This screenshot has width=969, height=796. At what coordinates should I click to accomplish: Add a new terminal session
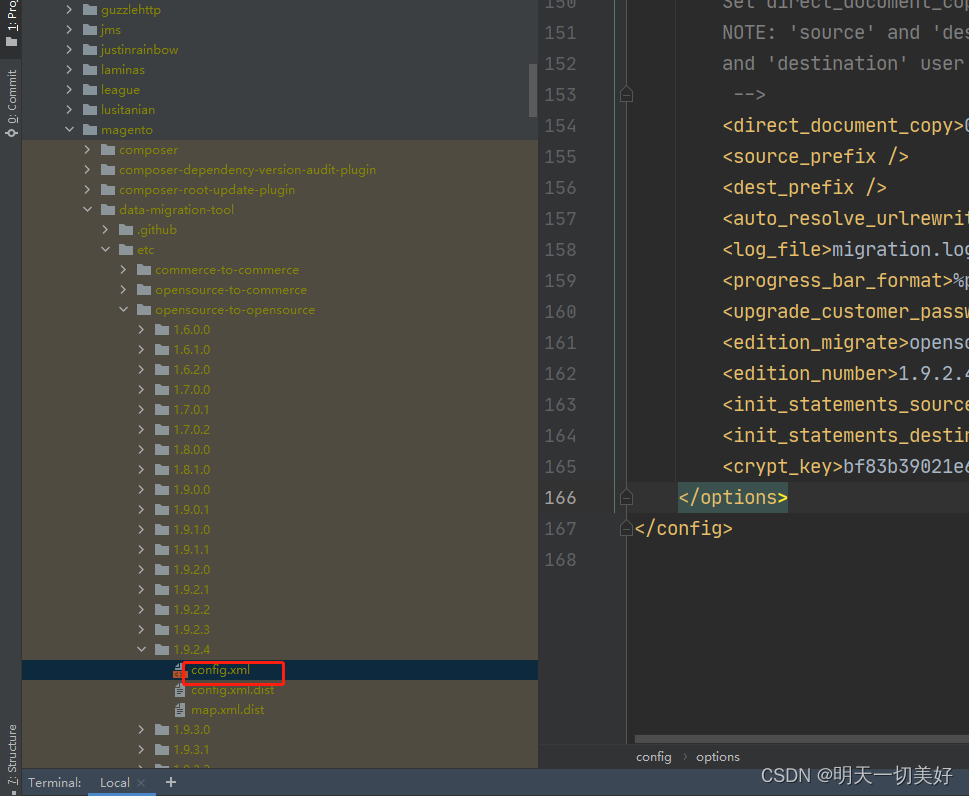coord(171,782)
